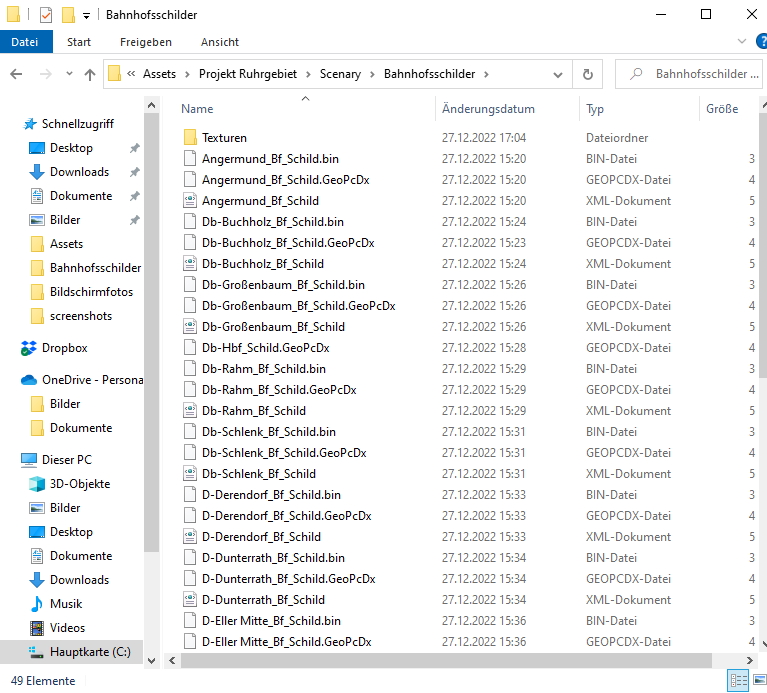Screen dimensions: 767x693
Task: Open pinned Desktop under Schnellzugriff
Action: click(x=71, y=148)
